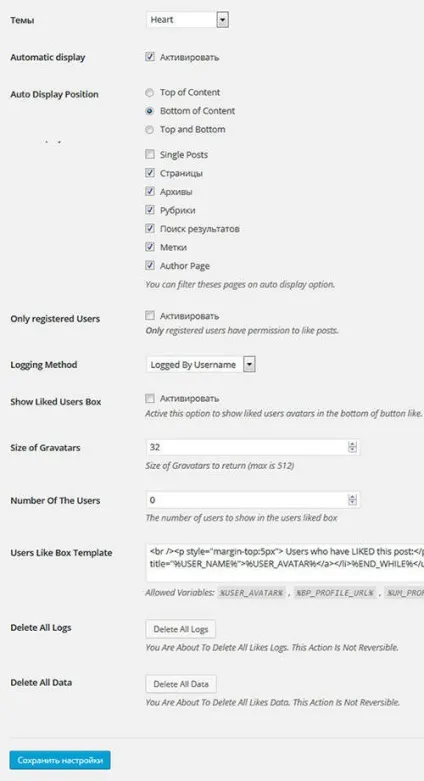This screenshot has height=781, width=424.
Task: Uncheck the Архивы checkbox
Action: (149, 191)
